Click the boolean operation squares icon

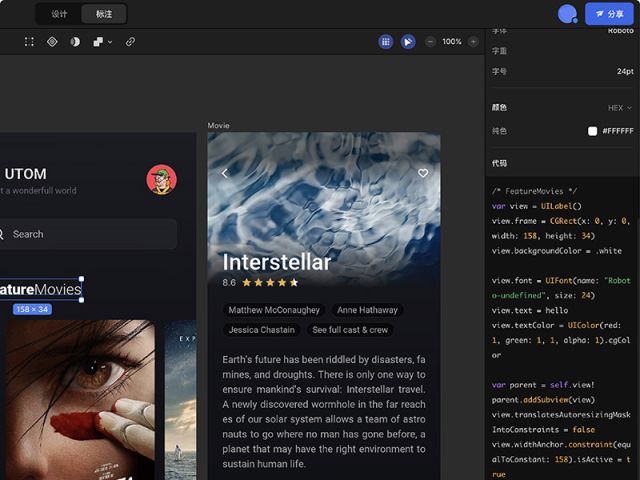98,42
